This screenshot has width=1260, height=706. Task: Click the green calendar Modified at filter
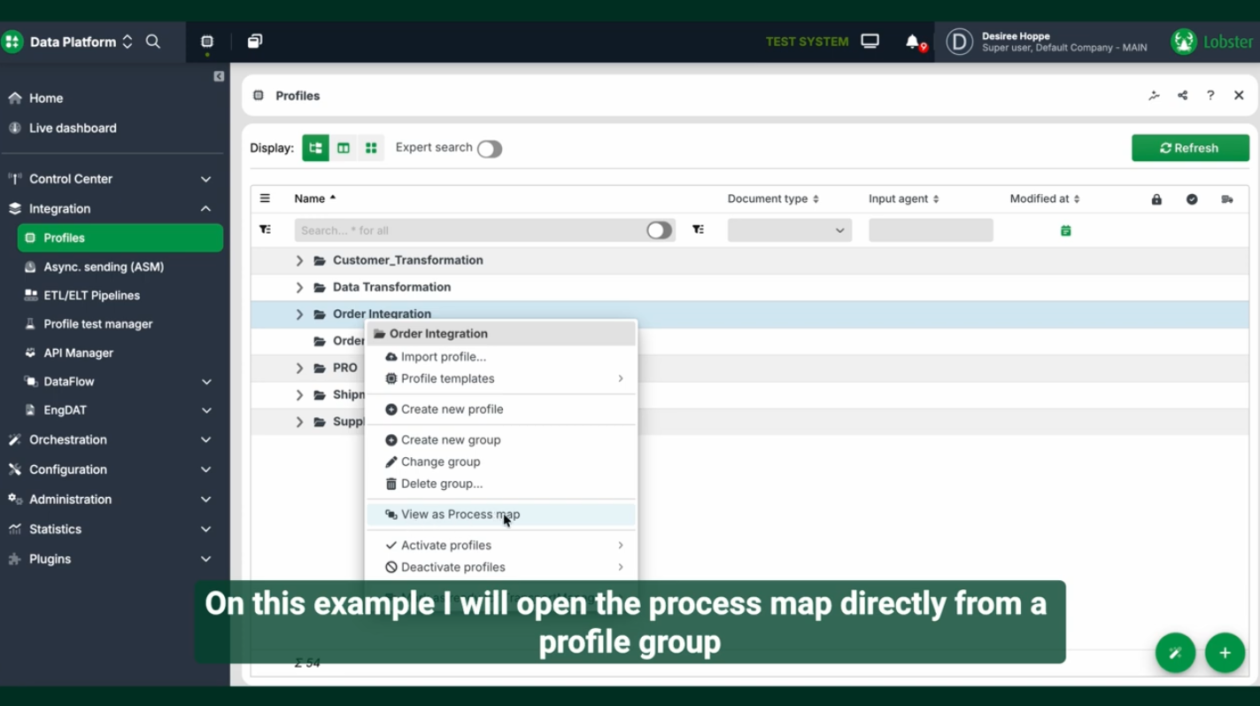click(1065, 231)
